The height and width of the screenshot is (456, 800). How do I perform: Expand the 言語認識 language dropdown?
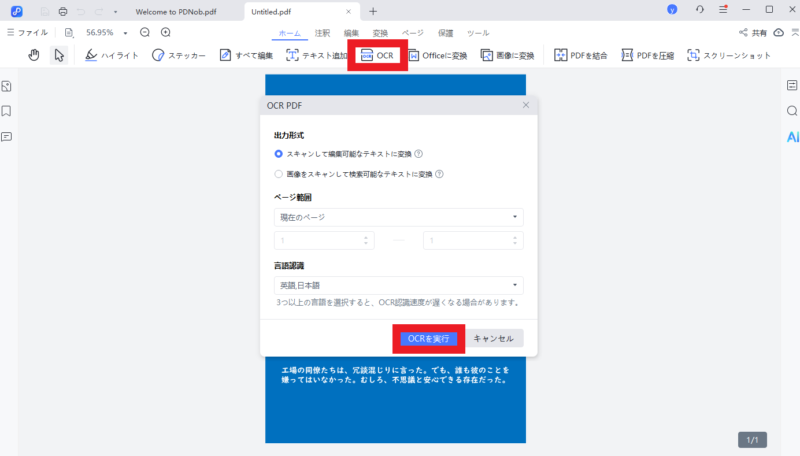point(398,285)
